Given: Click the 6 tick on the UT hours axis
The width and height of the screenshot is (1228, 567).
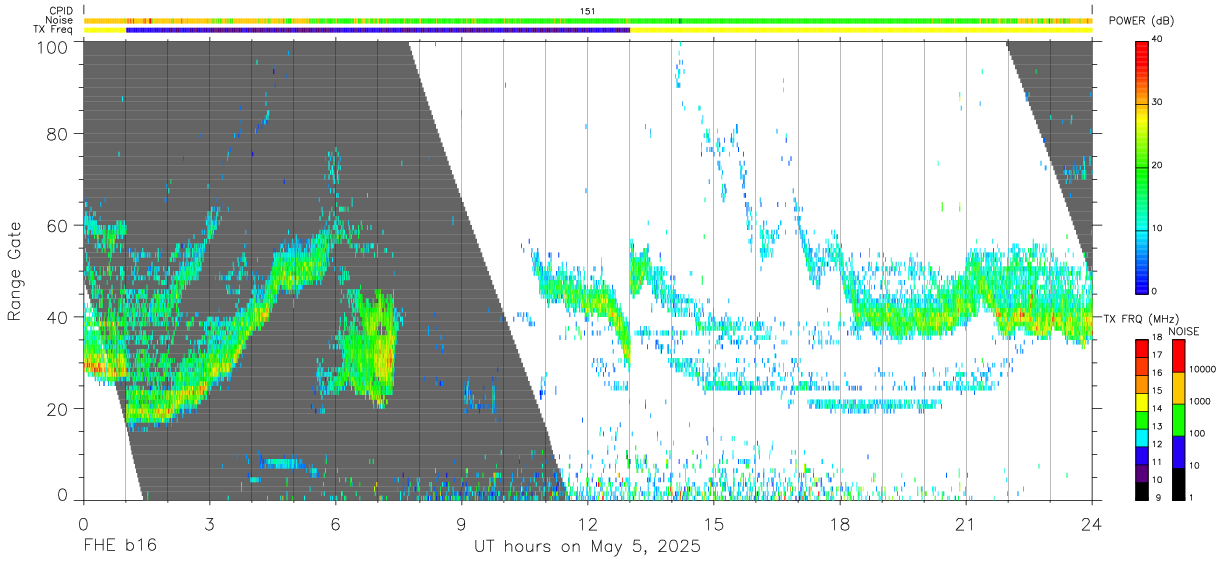Looking at the screenshot, I should pyautogui.click(x=335, y=523).
